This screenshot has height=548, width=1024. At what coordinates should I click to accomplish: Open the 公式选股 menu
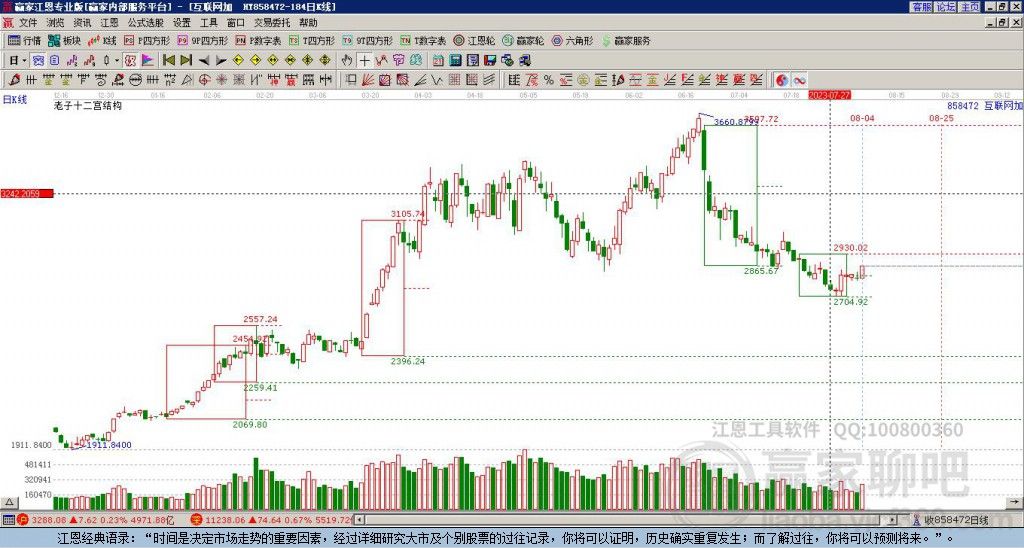(144, 22)
